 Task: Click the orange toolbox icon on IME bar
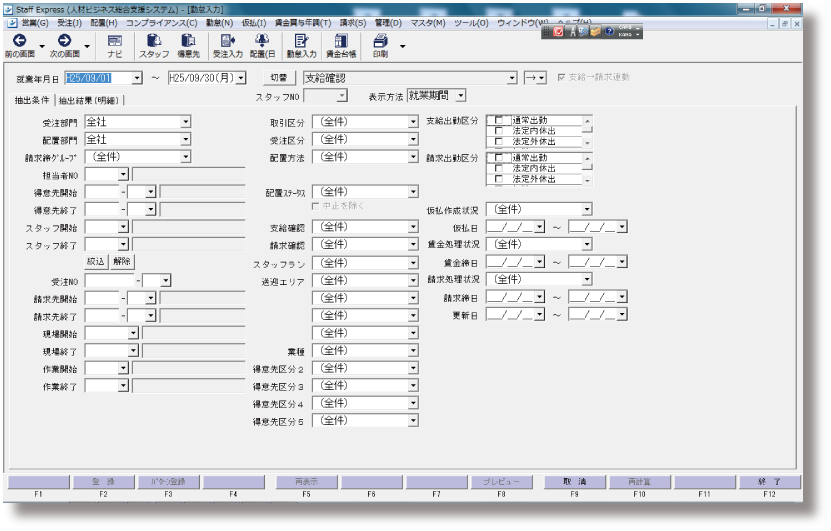point(596,32)
